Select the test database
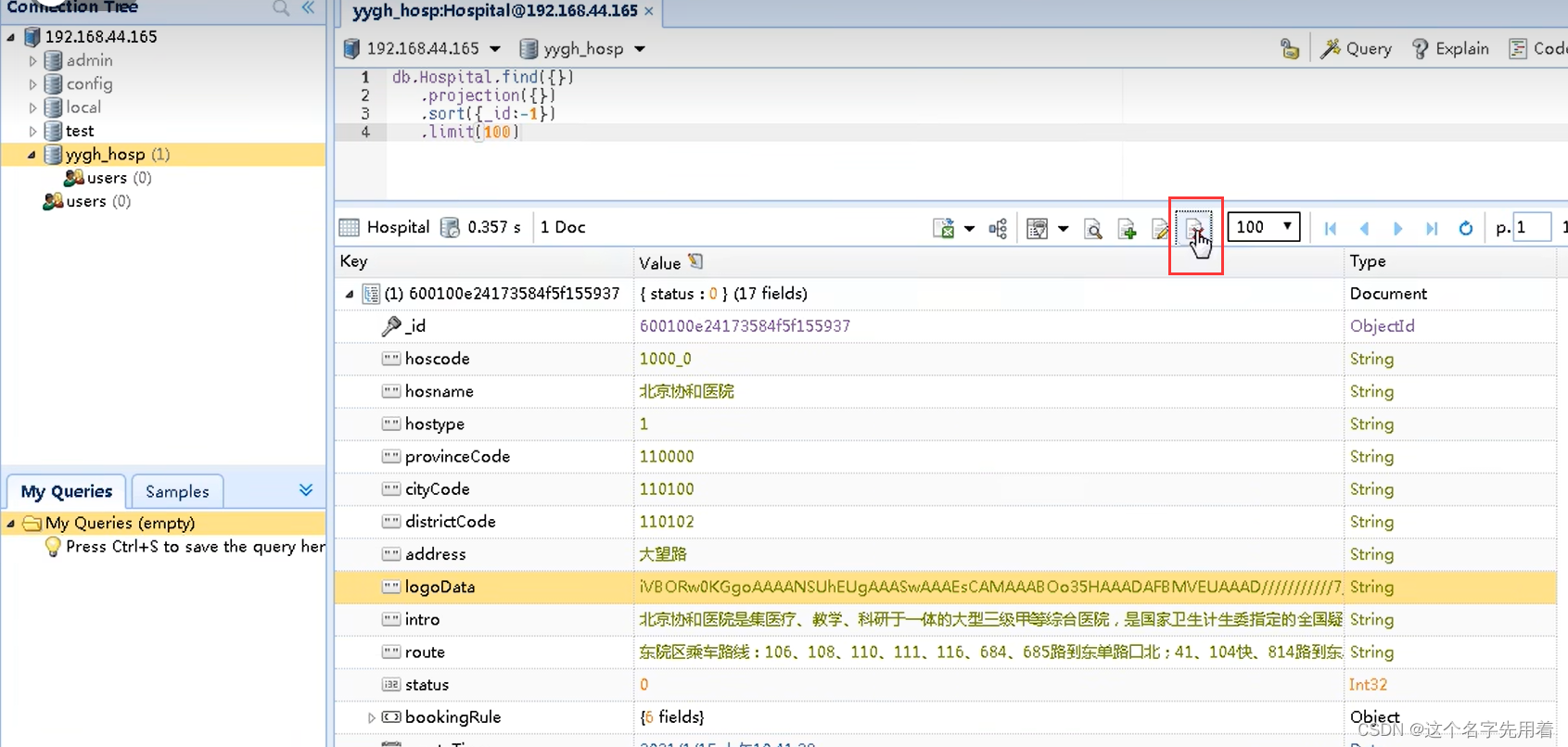The image size is (1568, 747). [80, 131]
